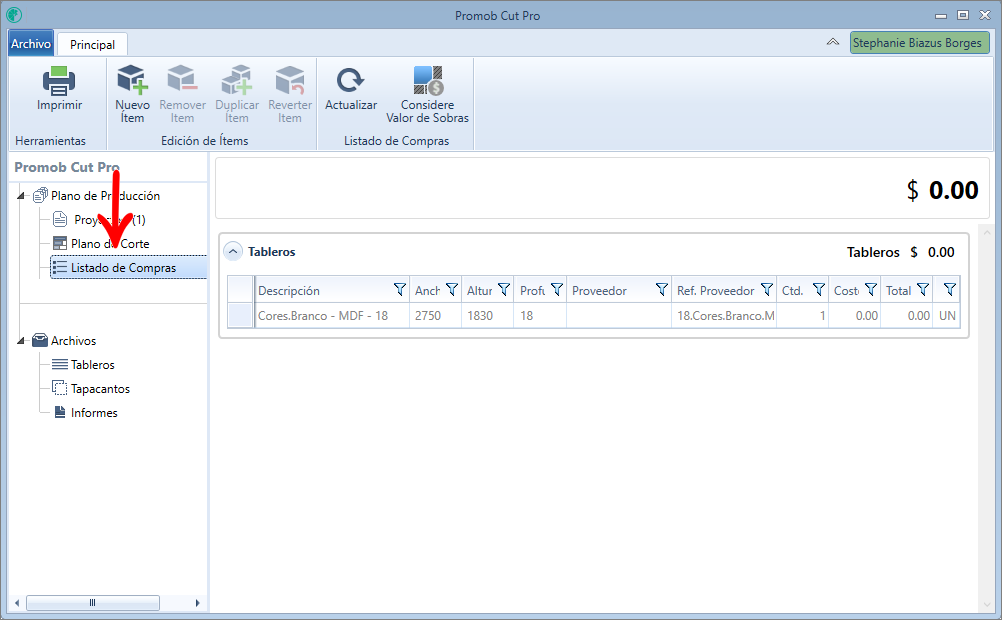Filter the Profundidad column
Viewport: 1002px width, 620px height.
557,290
